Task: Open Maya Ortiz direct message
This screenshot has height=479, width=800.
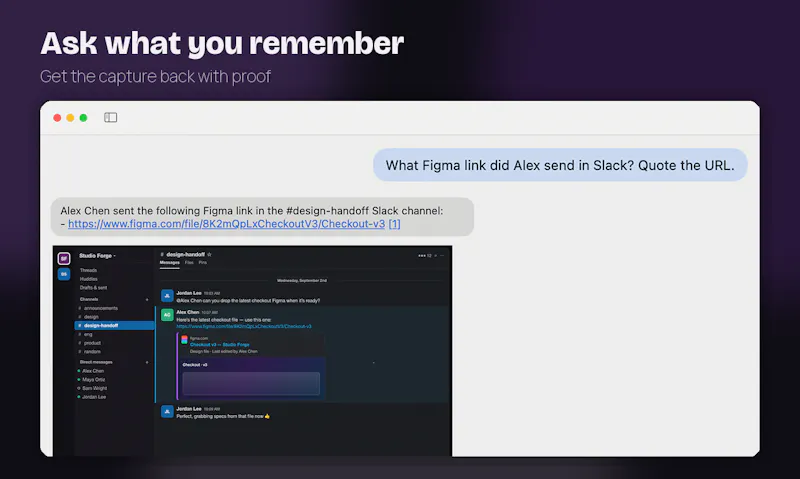Action: click(93, 380)
